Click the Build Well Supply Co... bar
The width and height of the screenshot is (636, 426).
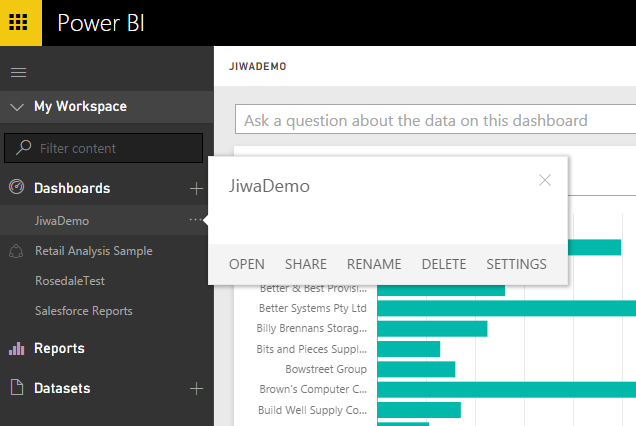pyautogui.click(x=419, y=410)
